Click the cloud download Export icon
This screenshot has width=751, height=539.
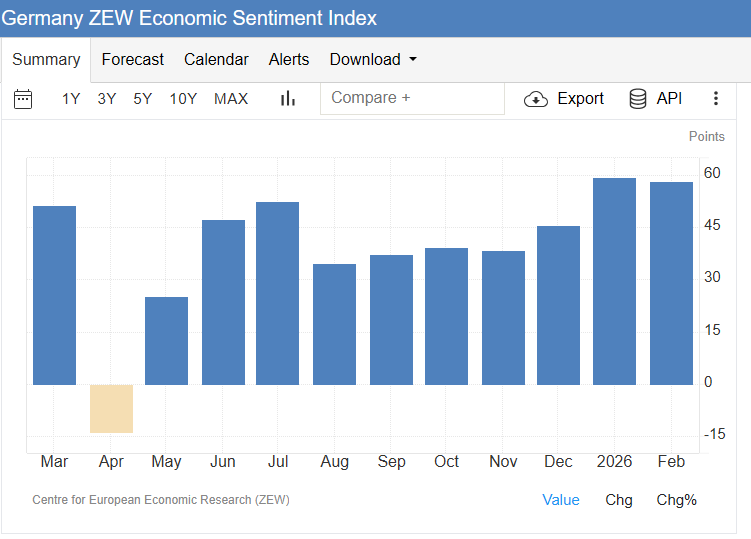click(536, 98)
